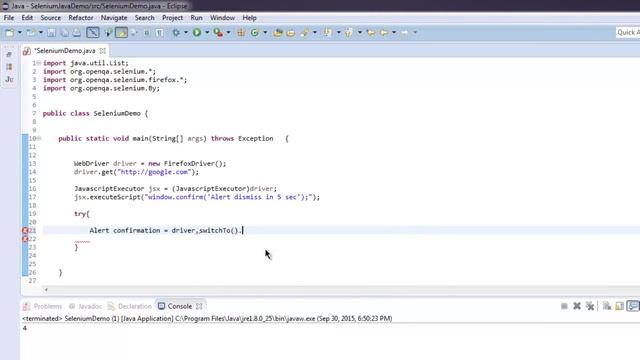
Task: Switch to the Problems tab
Action: pyautogui.click(x=43, y=306)
